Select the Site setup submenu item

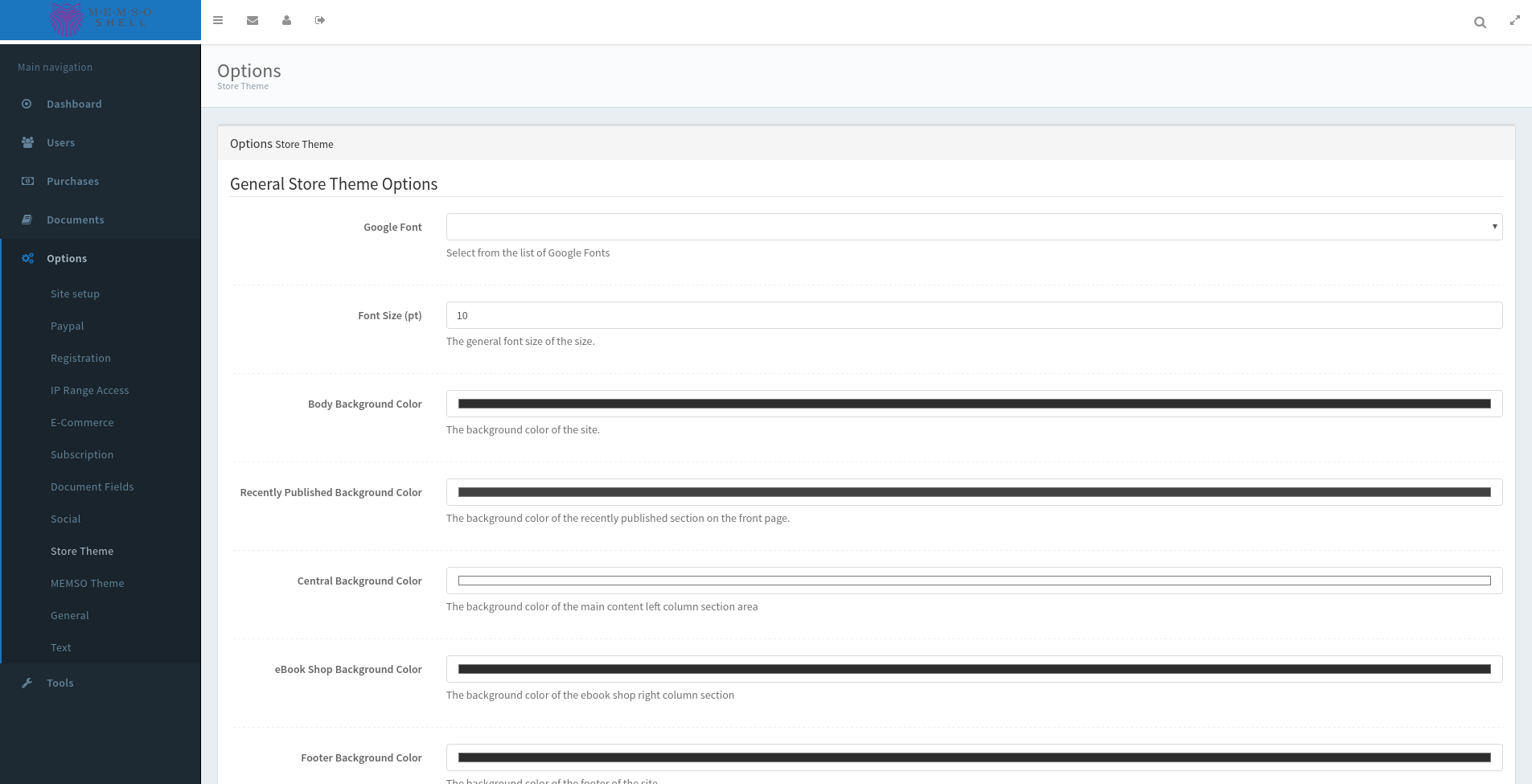click(x=75, y=293)
